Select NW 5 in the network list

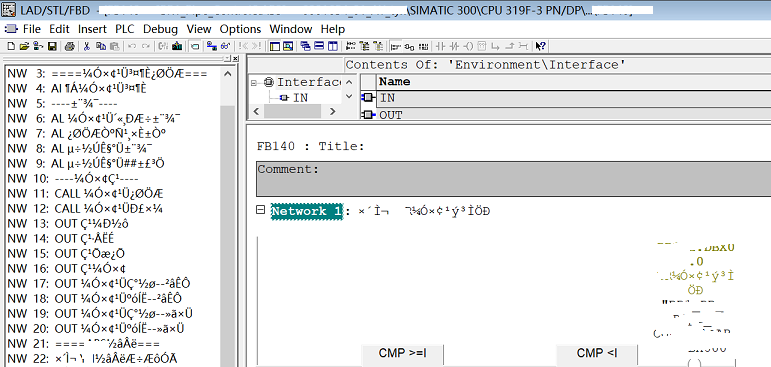coord(62,104)
